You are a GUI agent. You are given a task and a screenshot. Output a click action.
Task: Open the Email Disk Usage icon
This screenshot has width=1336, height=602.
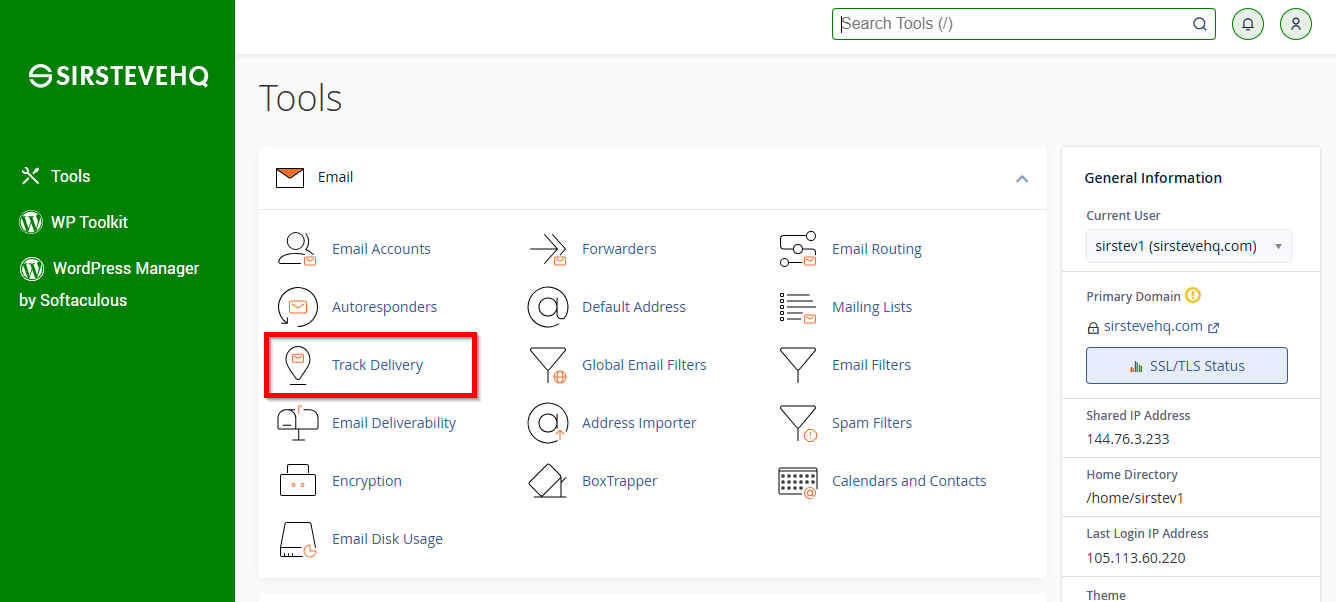tap(297, 539)
